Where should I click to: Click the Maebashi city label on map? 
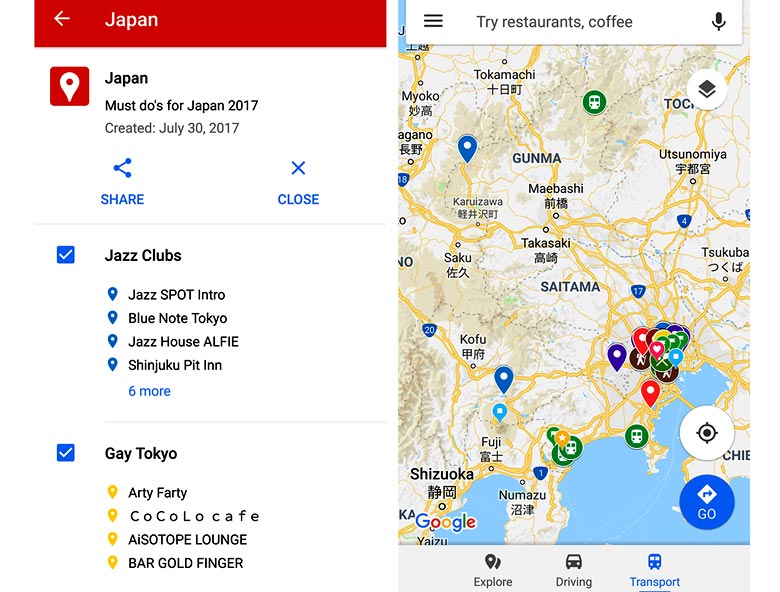tap(556, 196)
